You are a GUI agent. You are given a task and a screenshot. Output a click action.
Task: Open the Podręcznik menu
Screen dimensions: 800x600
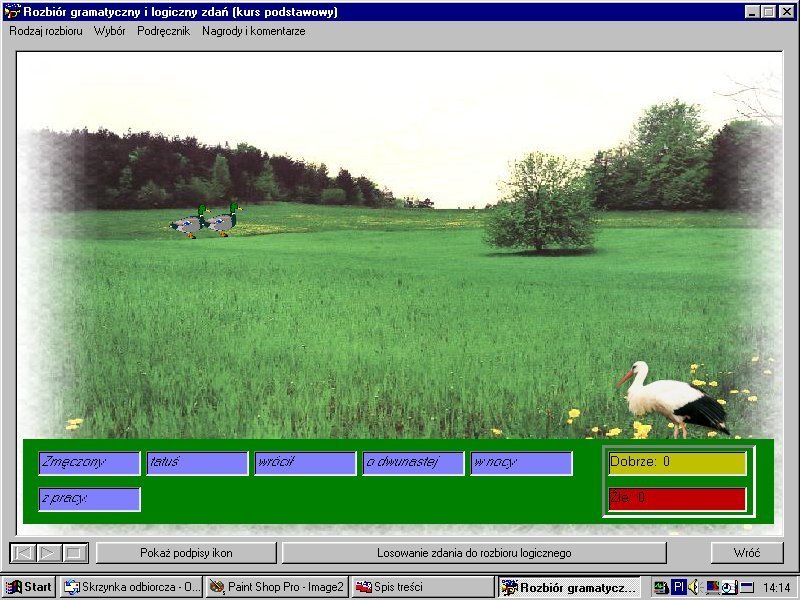pos(163,31)
